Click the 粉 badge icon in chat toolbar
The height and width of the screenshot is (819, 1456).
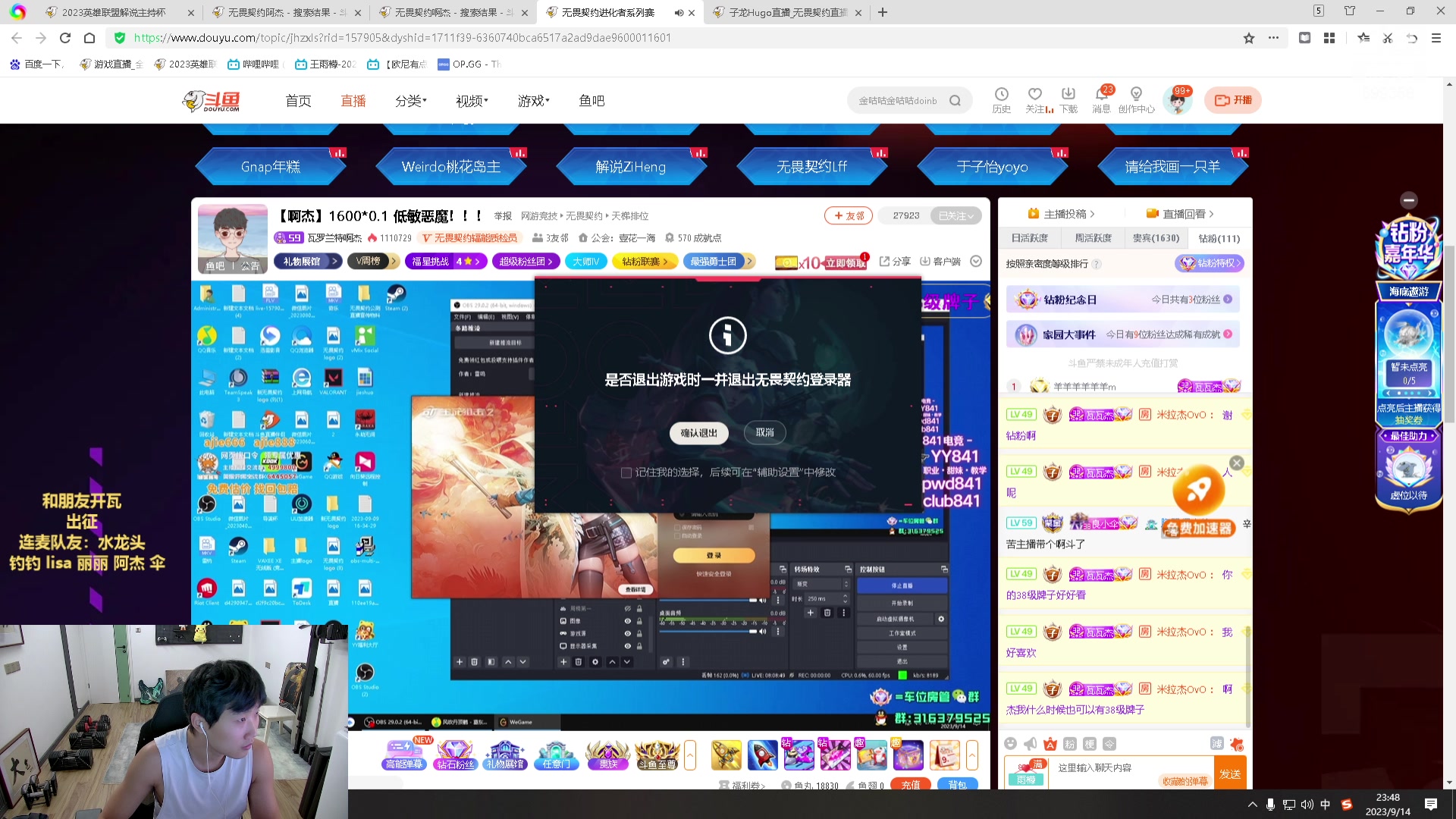point(1070,744)
